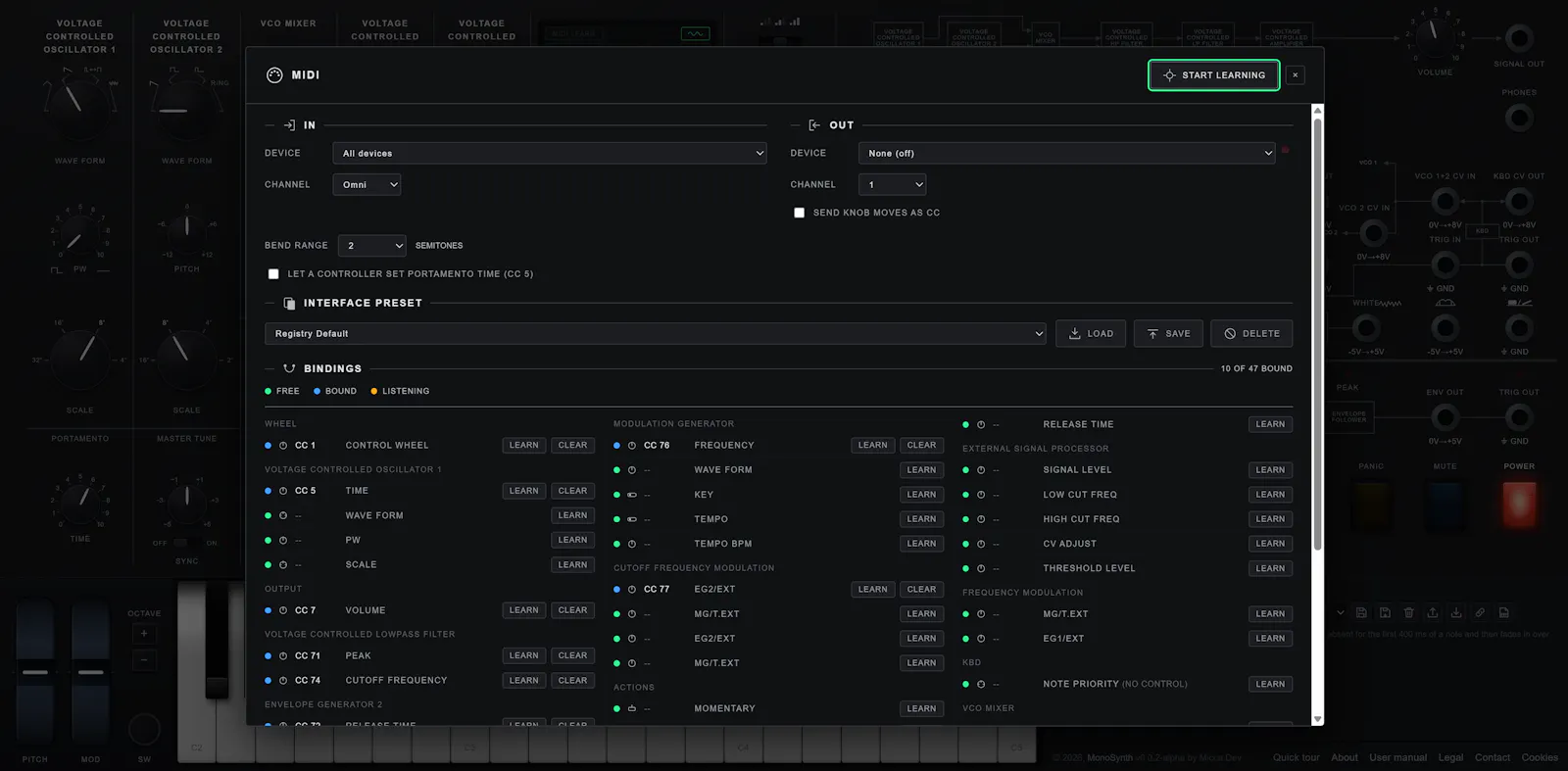Screen dimensions: 1568x771
Task: Click Learn for the Control Wheel binding
Action: pyautogui.click(x=524, y=446)
